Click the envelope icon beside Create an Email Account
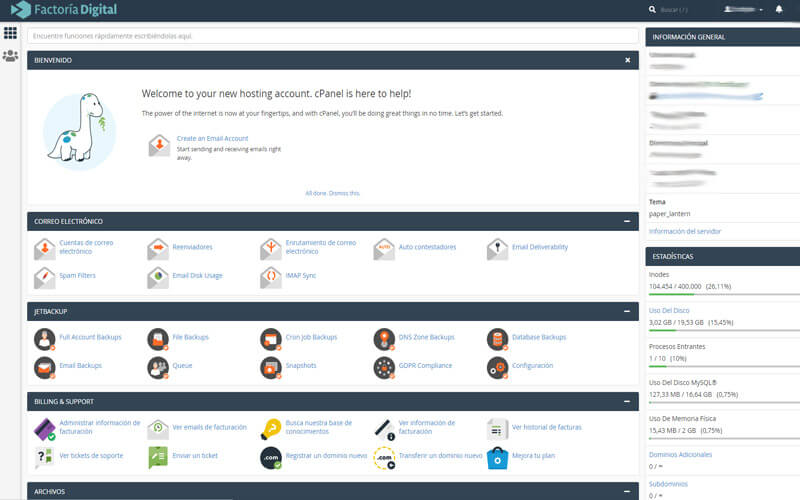This screenshot has width=800, height=500. (159, 146)
